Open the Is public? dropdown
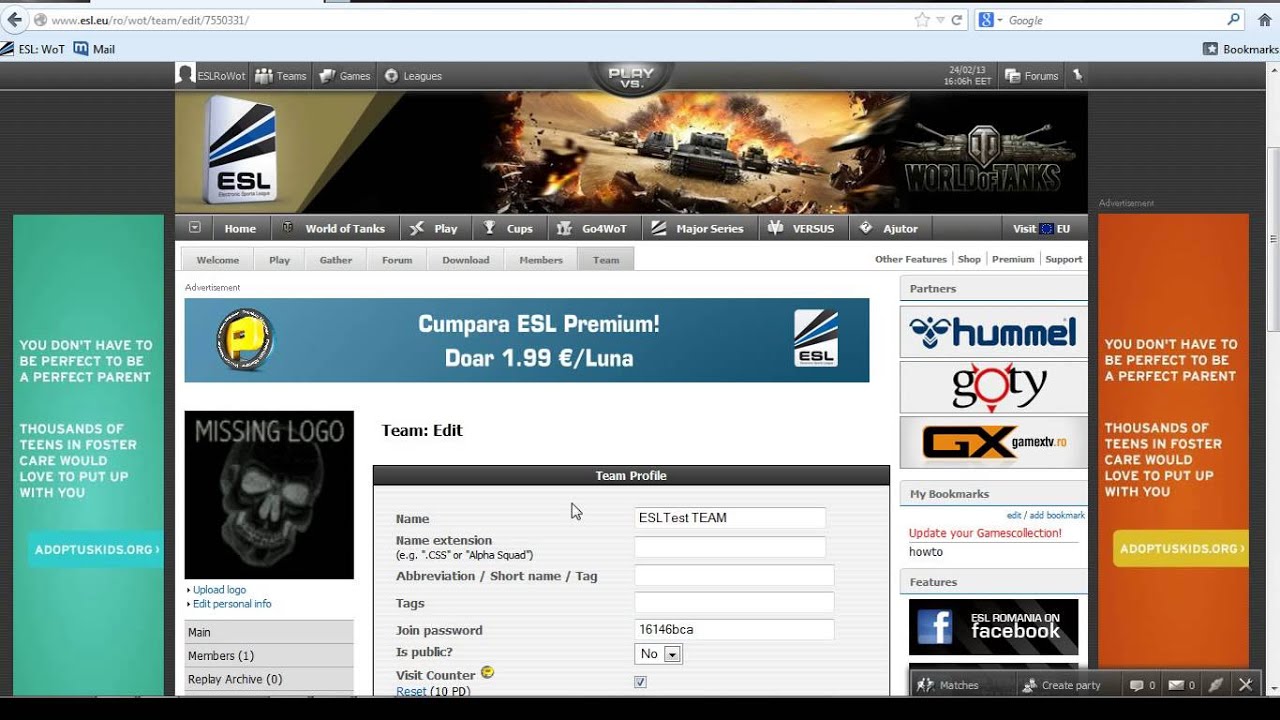Image resolution: width=1280 pixels, height=720 pixels. click(659, 654)
